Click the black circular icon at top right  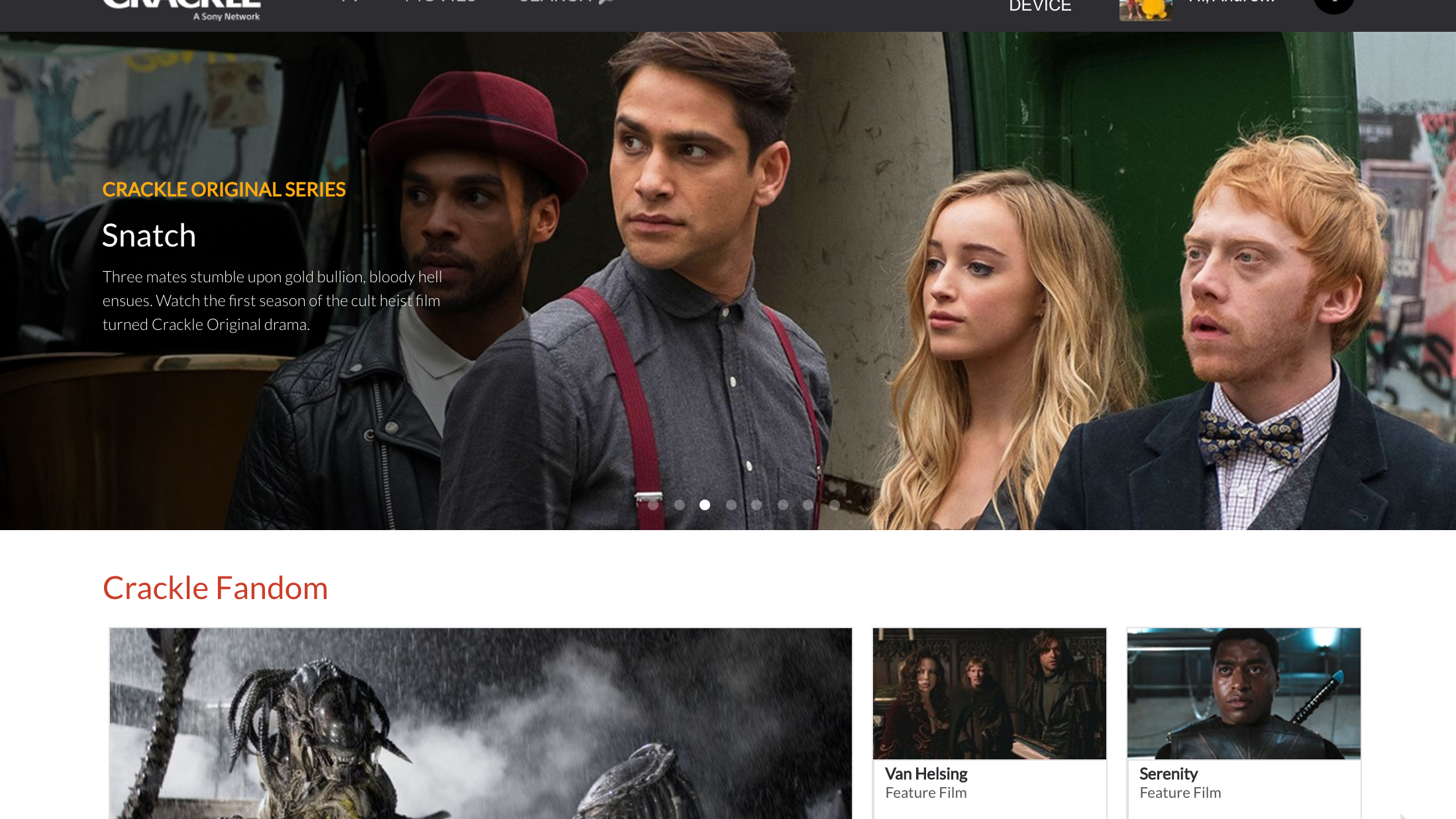point(1333,5)
